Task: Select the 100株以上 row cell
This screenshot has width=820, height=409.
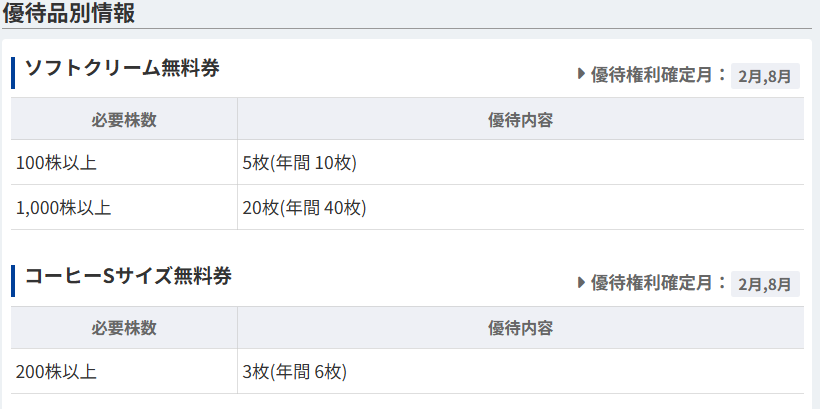Action: [x=124, y=163]
